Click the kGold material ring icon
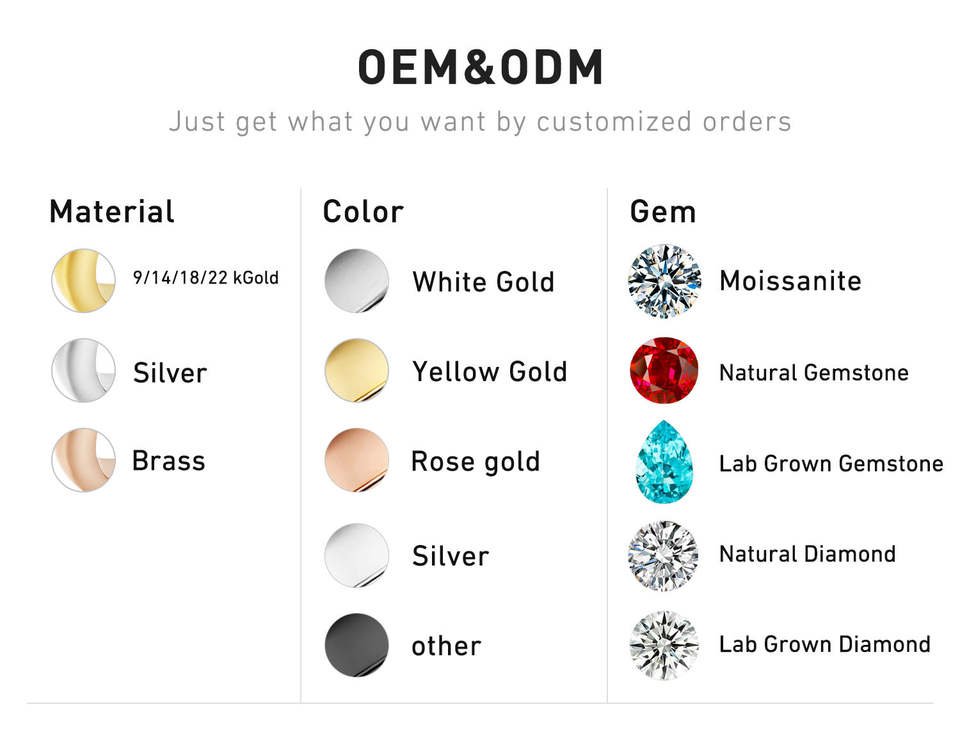Image resolution: width=960 pixels, height=748 pixels. pos(84,280)
